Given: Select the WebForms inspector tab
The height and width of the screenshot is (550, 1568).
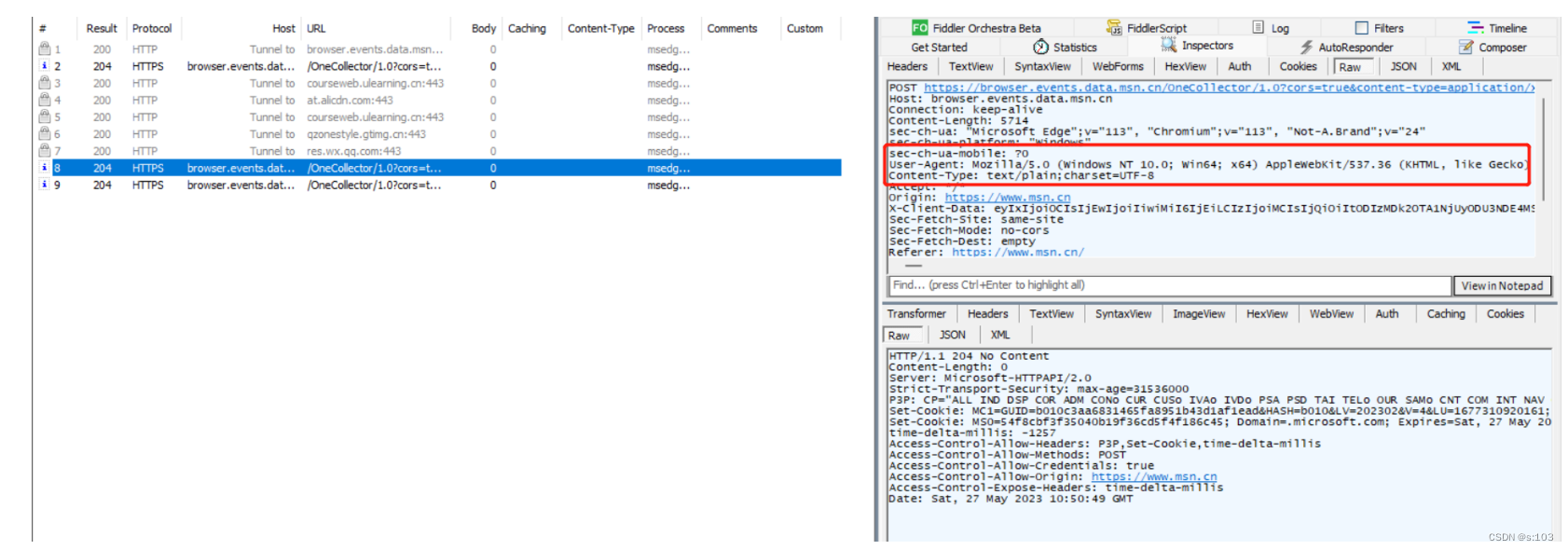Looking at the screenshot, I should (1118, 67).
